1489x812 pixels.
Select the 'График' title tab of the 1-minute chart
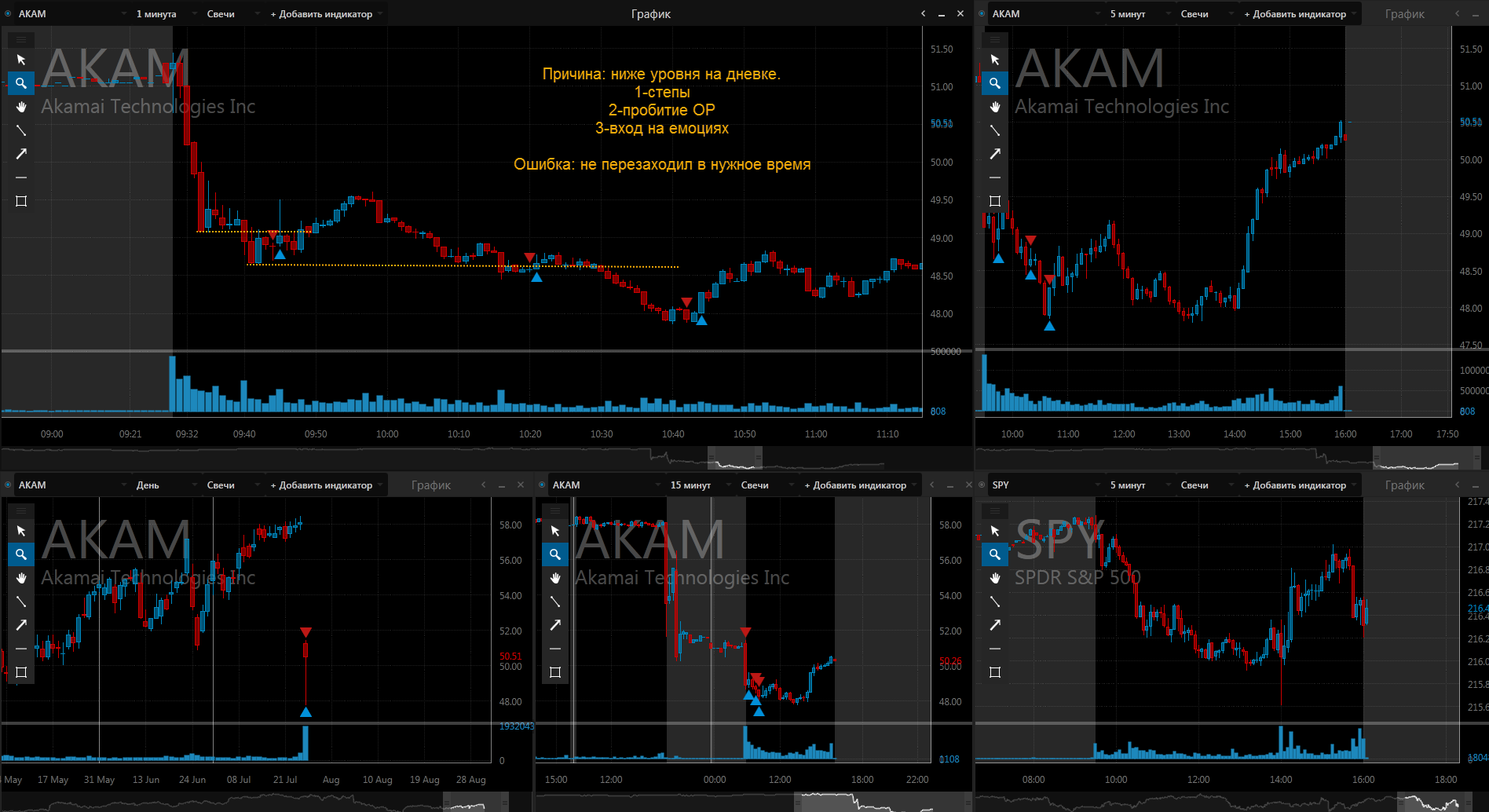tap(651, 14)
